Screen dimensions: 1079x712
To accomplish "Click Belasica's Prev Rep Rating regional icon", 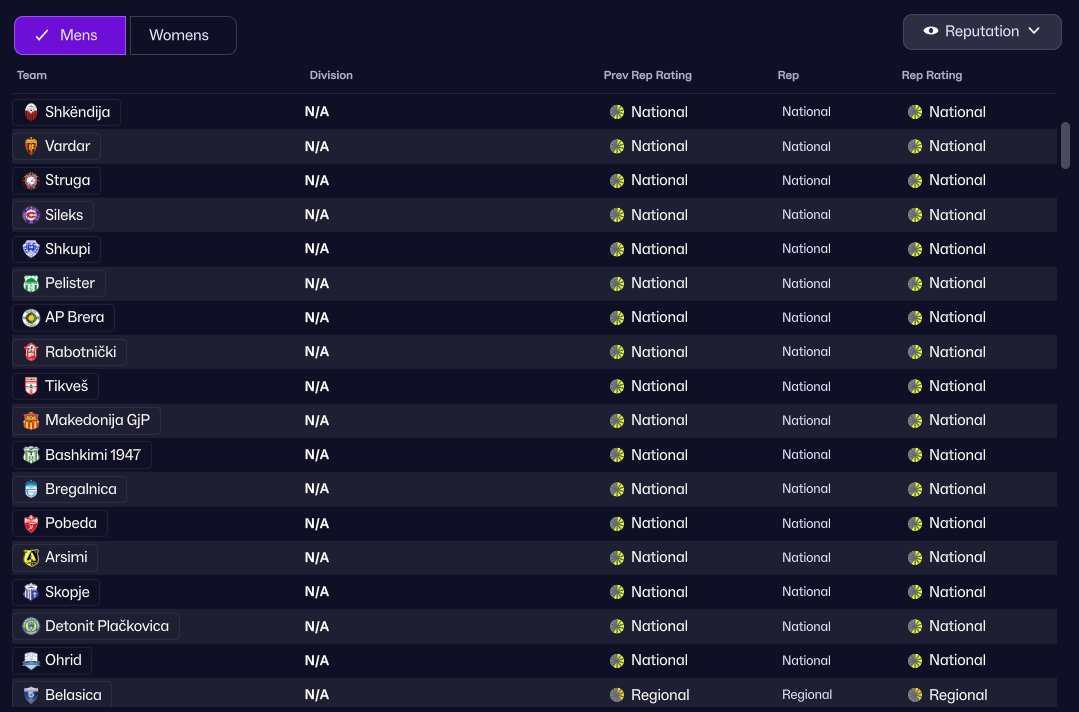I will tap(617, 695).
